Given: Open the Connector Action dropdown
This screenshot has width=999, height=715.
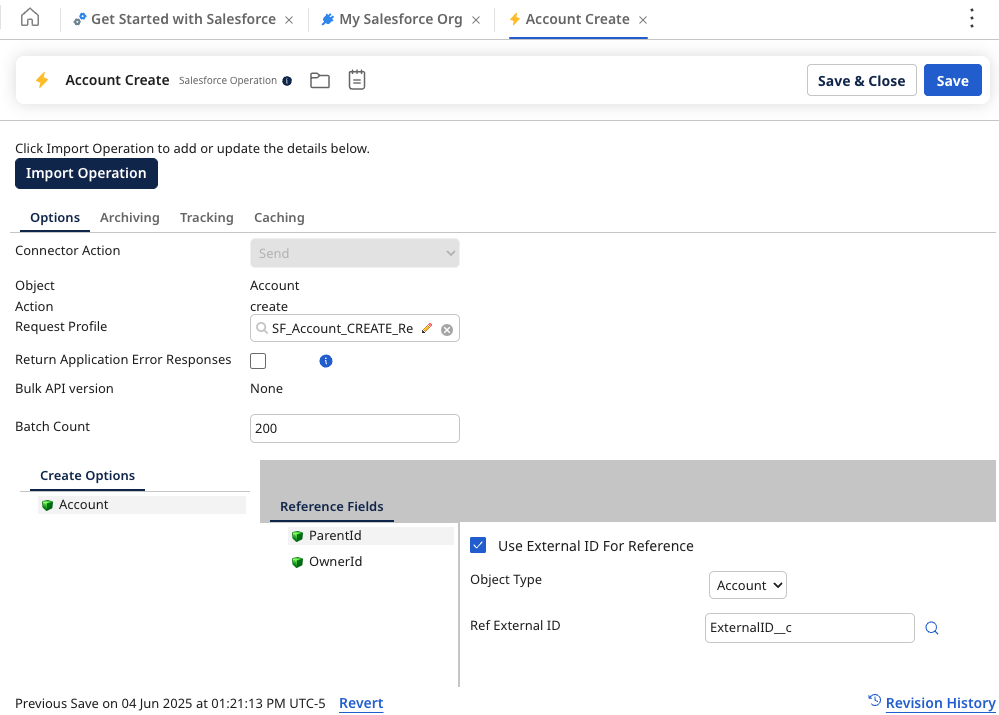Looking at the screenshot, I should pos(354,253).
